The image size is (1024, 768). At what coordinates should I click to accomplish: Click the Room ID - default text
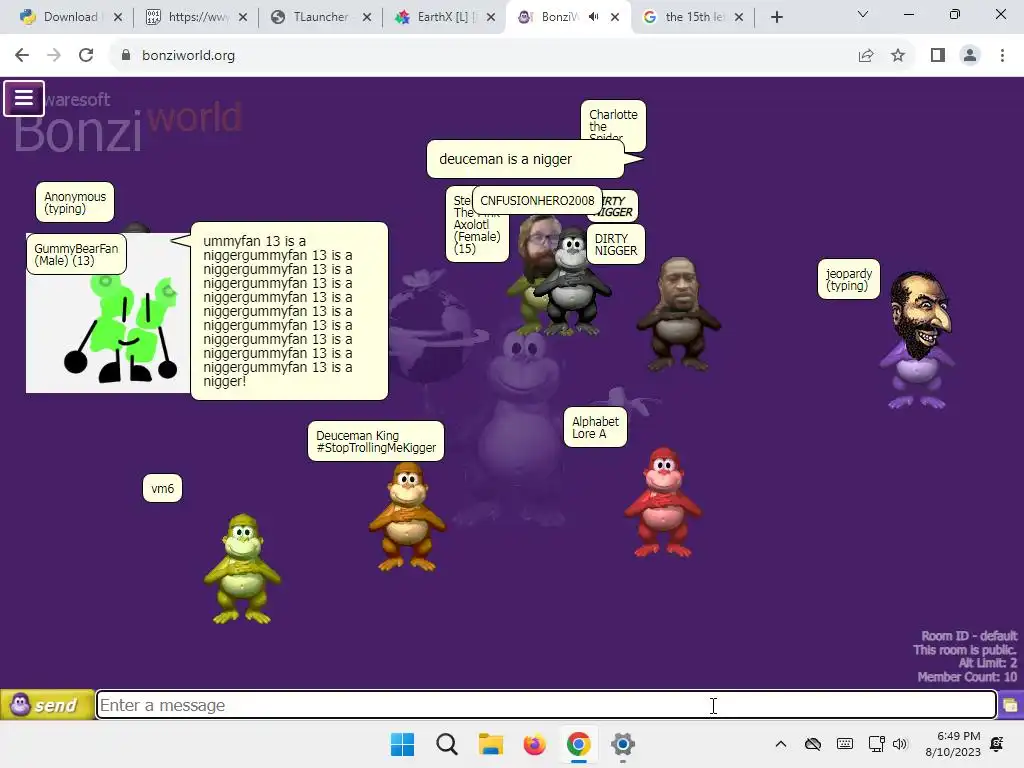point(969,635)
